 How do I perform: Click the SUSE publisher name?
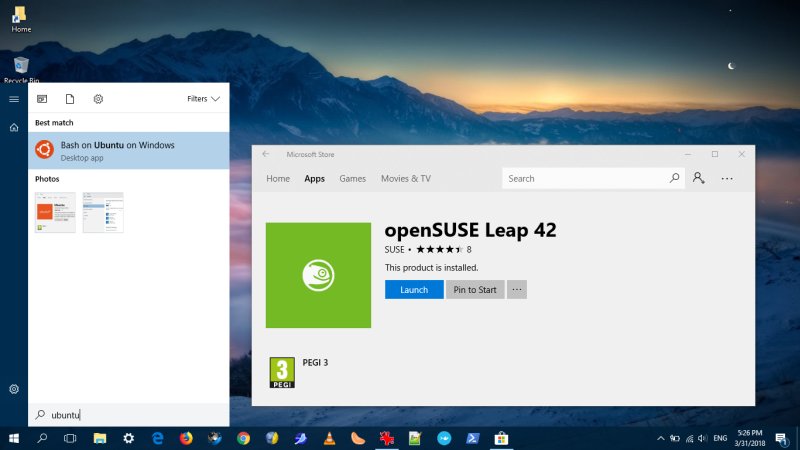394,249
